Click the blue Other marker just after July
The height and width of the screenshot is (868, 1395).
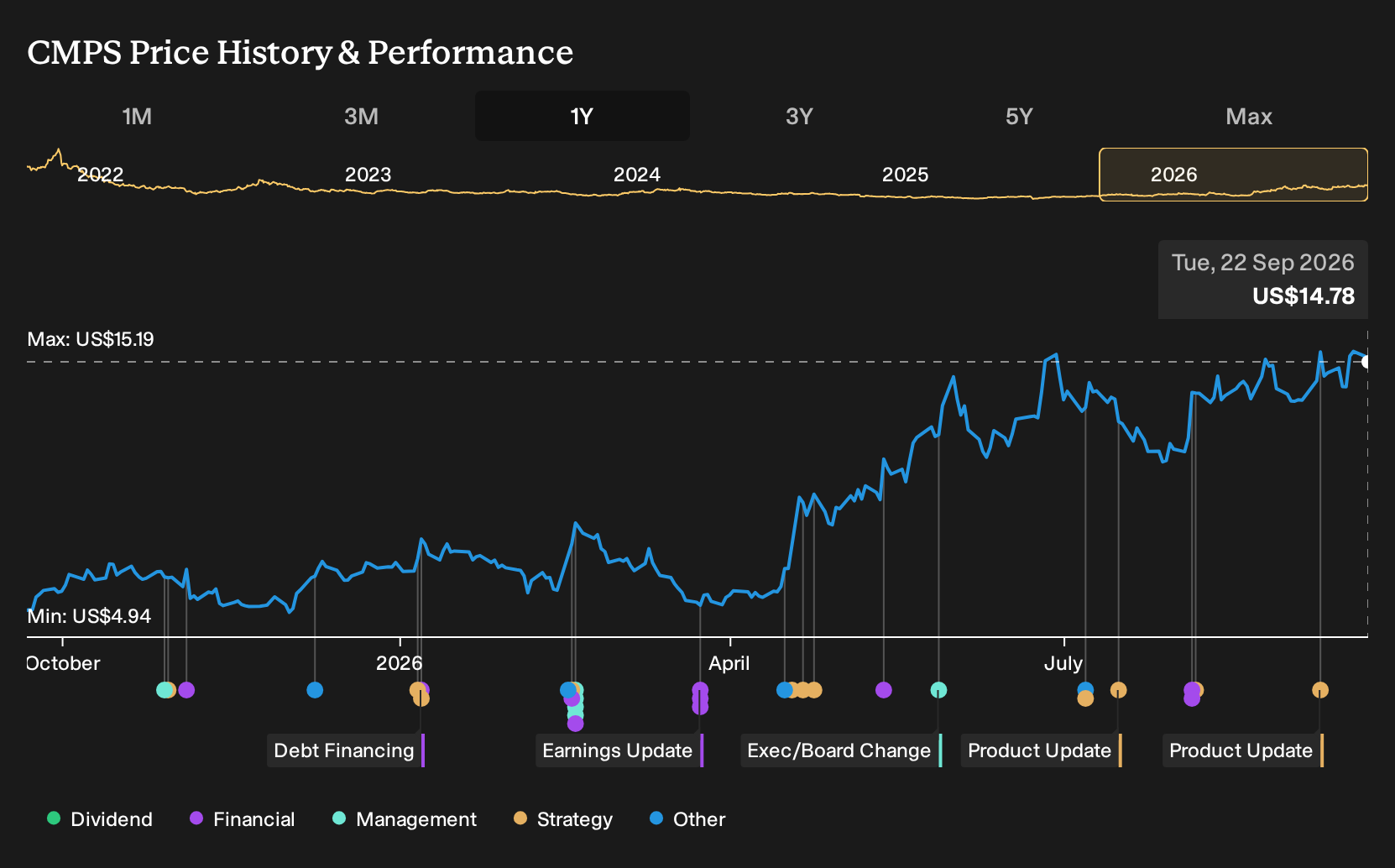pos(1085,688)
